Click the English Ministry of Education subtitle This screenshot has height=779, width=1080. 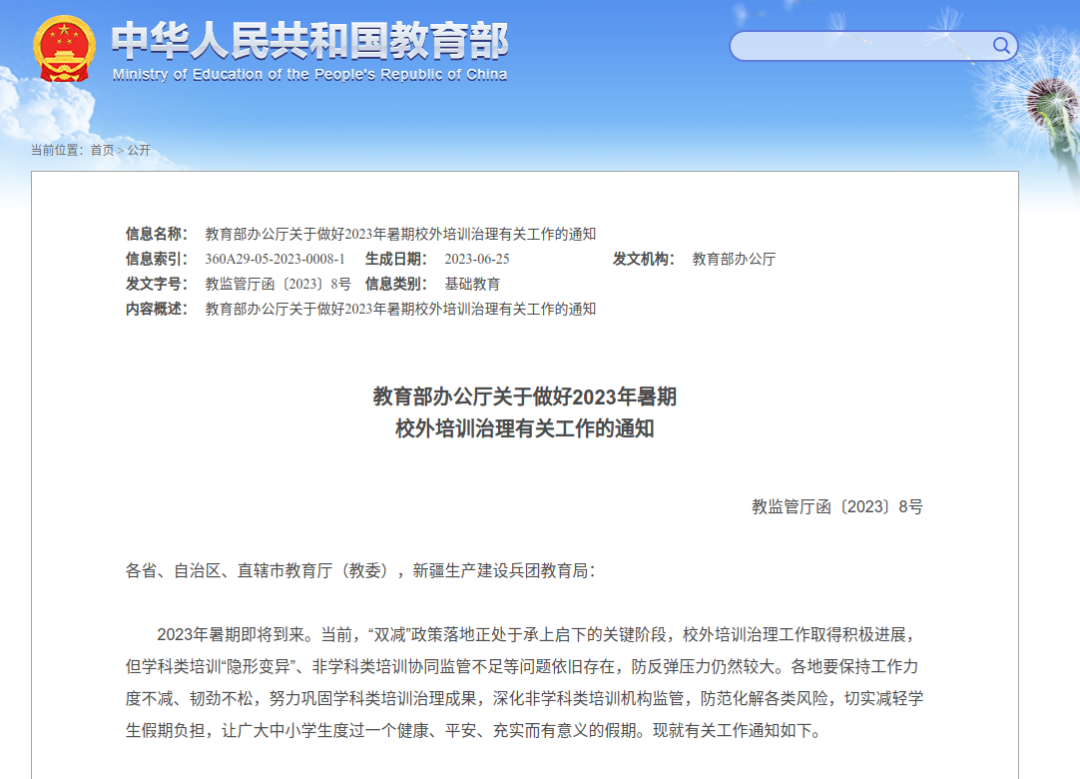pyautogui.click(x=309, y=75)
